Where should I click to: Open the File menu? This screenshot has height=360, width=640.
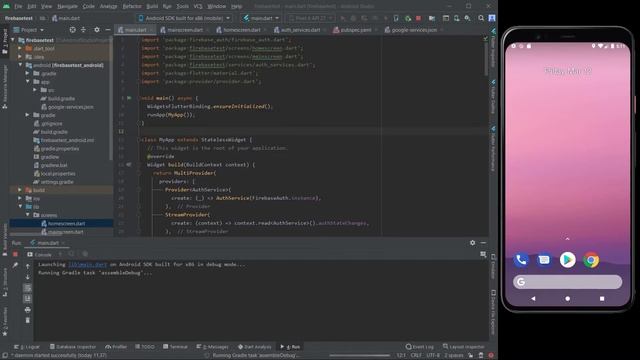click(18, 7)
